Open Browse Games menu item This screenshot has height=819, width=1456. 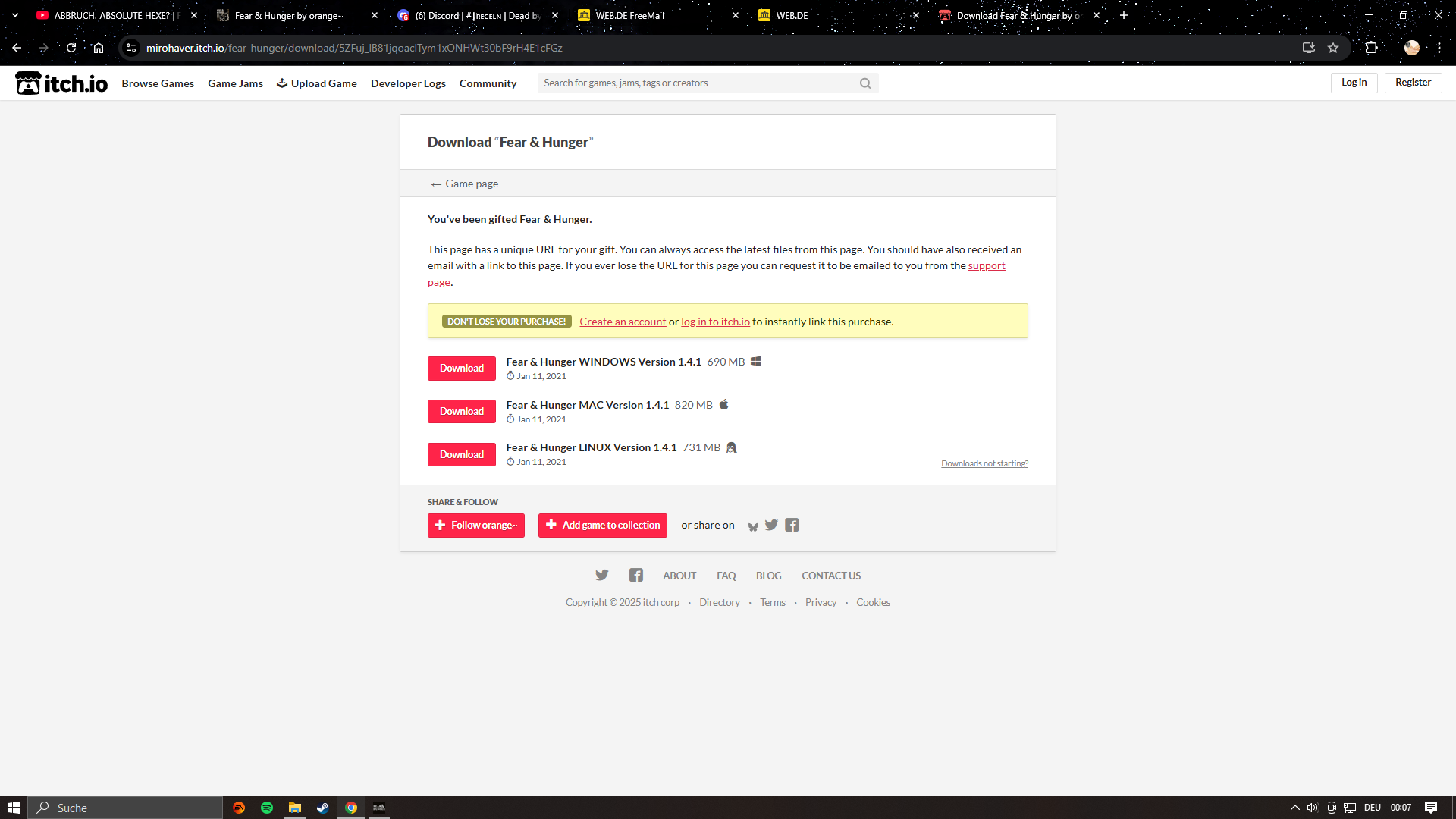click(x=158, y=83)
